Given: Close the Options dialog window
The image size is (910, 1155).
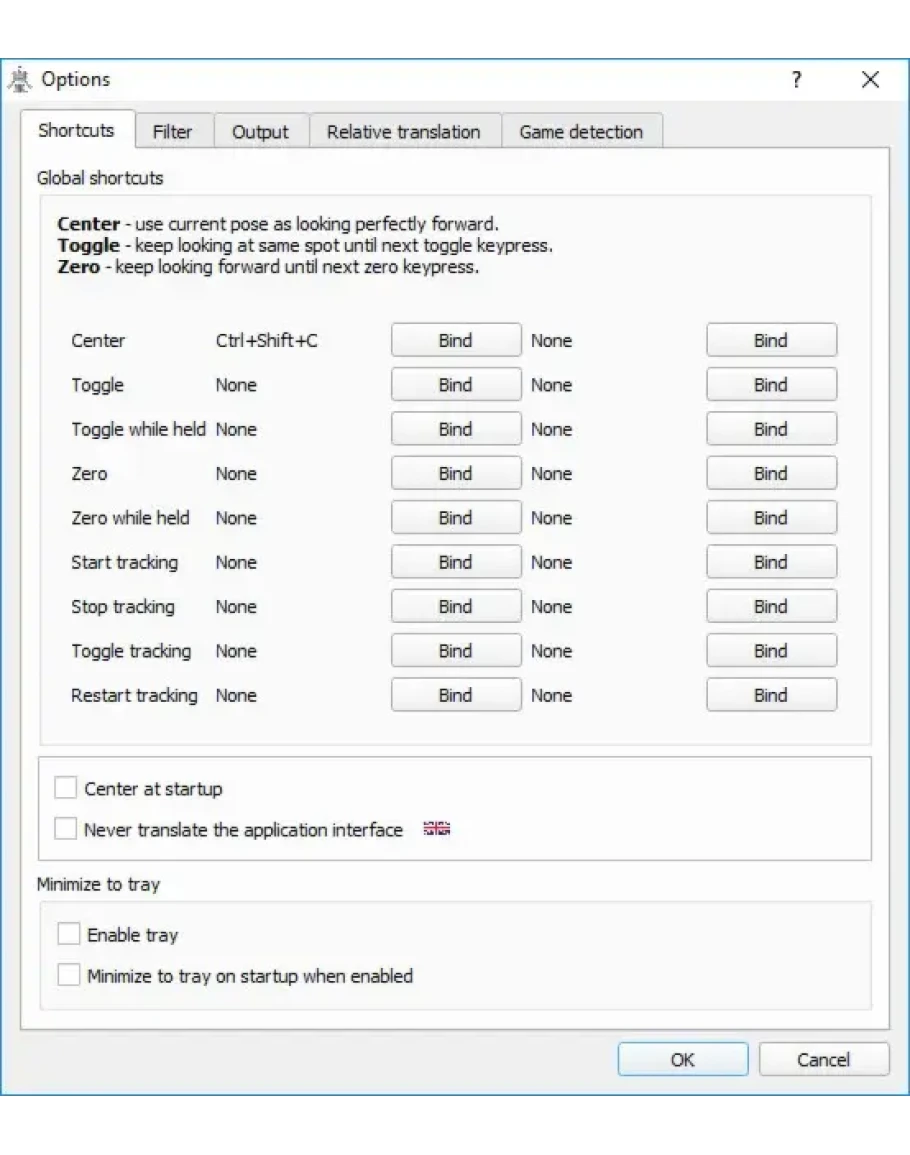Looking at the screenshot, I should (870, 80).
